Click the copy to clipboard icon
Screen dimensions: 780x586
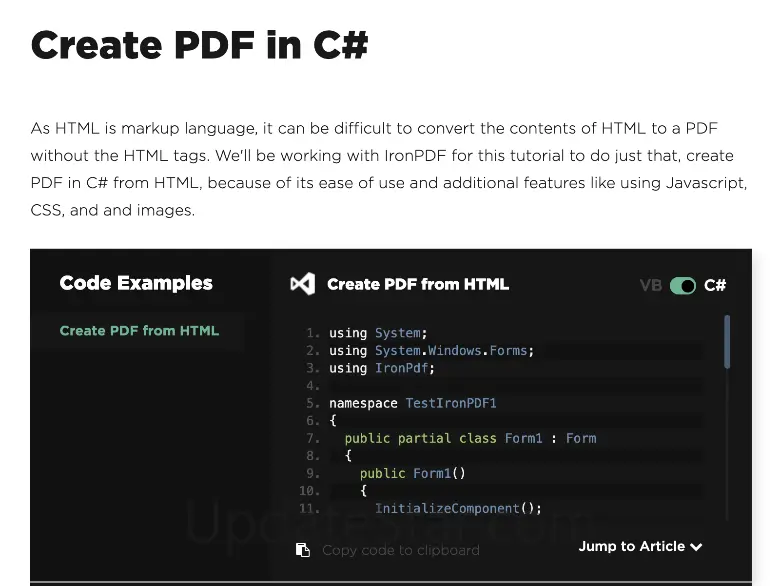[x=303, y=550]
